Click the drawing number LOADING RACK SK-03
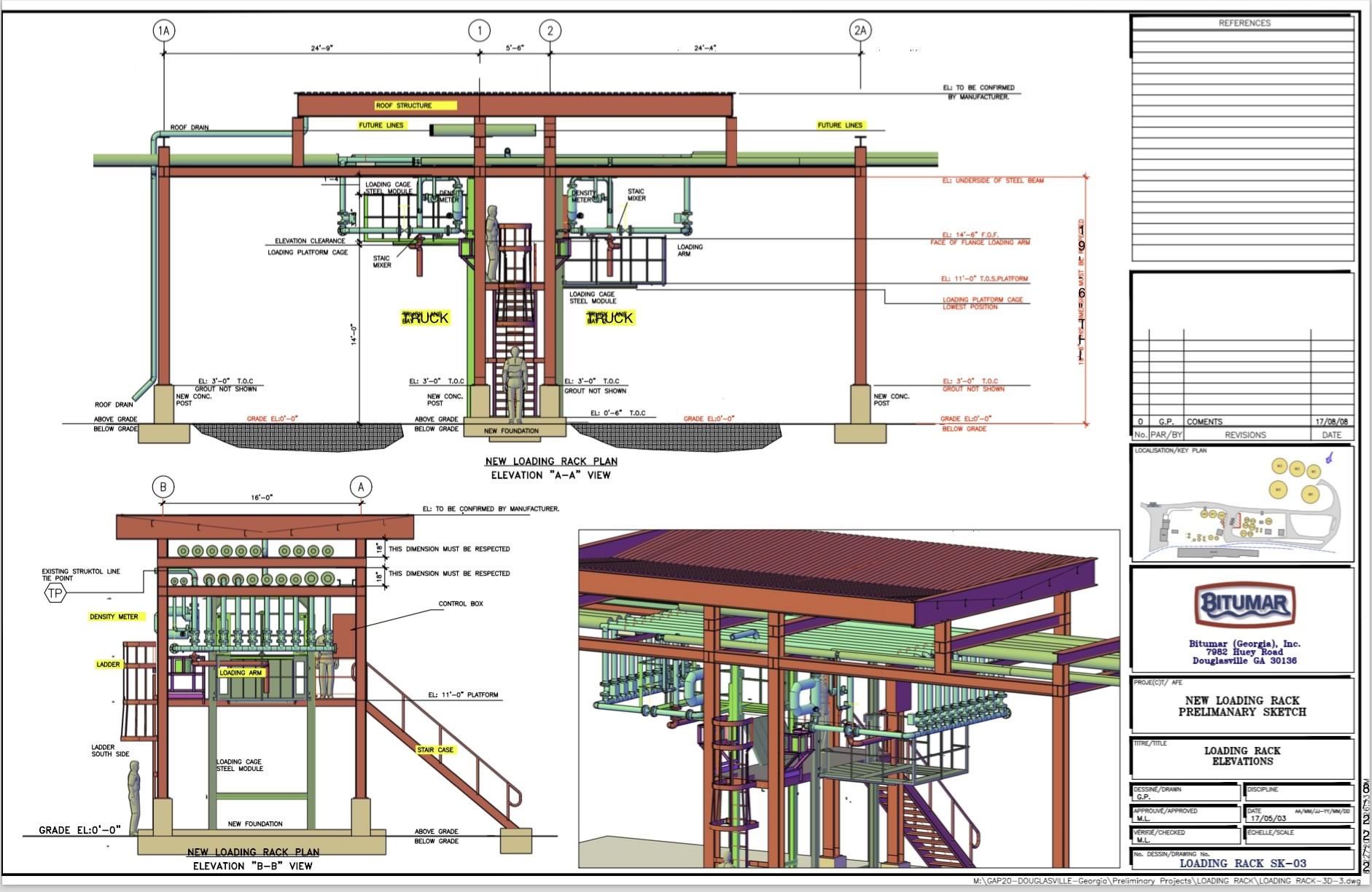The width and height of the screenshot is (1372, 892). point(1243,863)
